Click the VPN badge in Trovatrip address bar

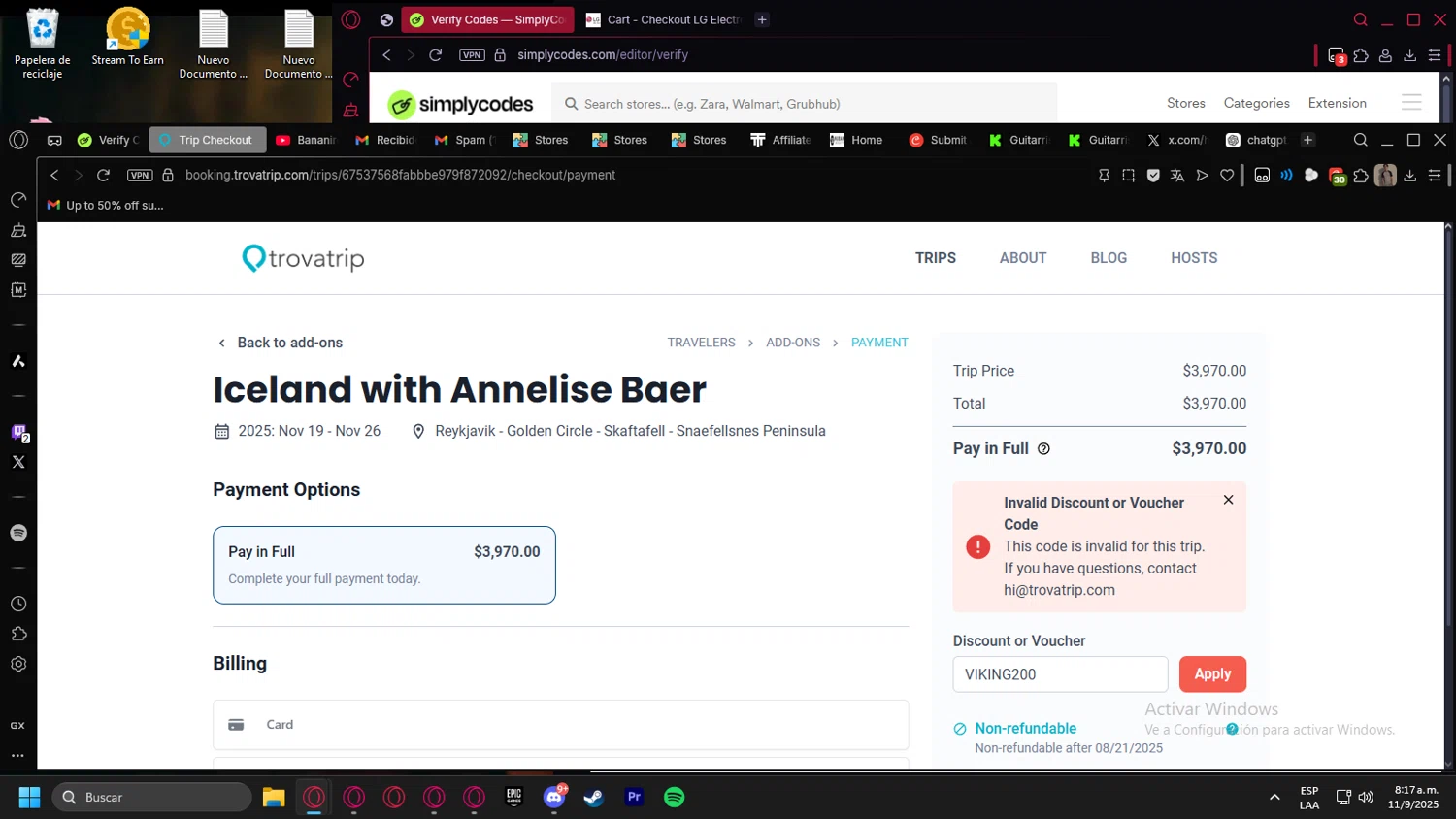pyautogui.click(x=140, y=175)
